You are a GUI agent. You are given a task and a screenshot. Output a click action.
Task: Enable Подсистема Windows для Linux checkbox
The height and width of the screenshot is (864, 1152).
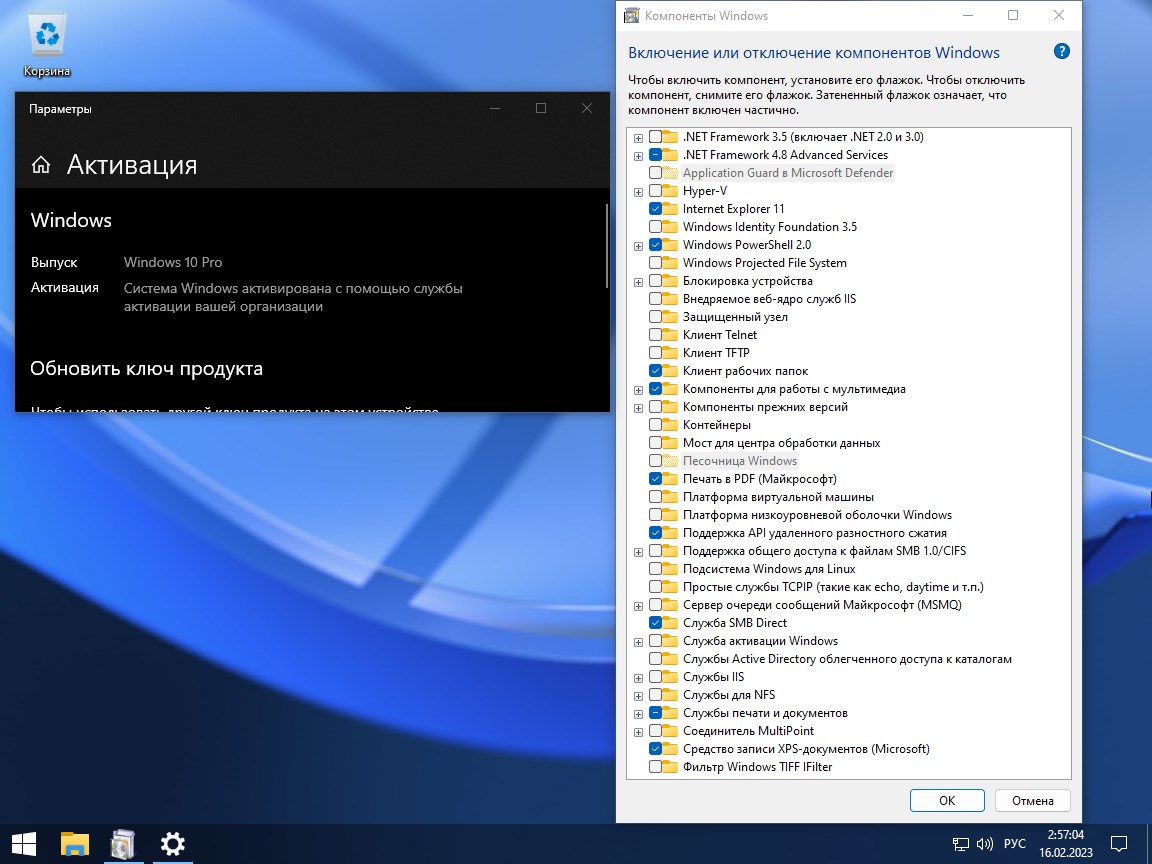pyautogui.click(x=655, y=569)
